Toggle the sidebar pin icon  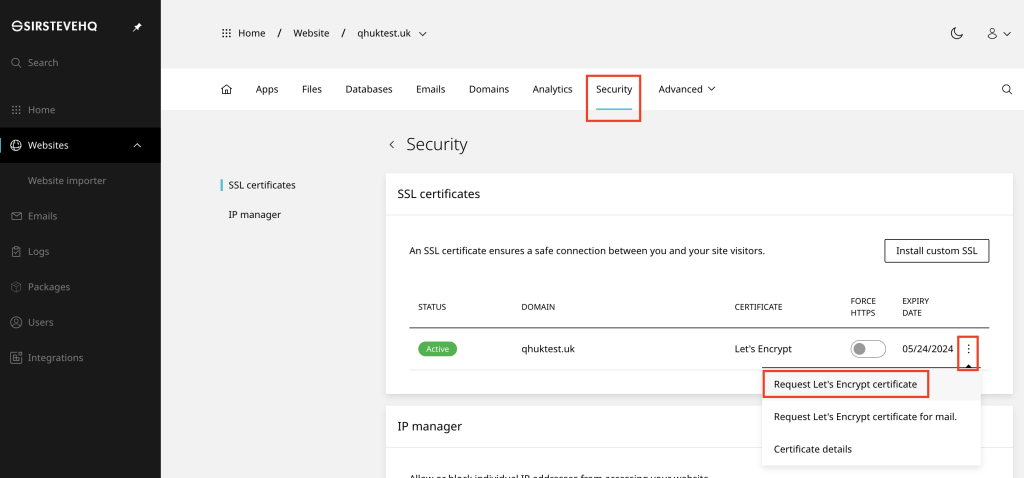[x=137, y=27]
